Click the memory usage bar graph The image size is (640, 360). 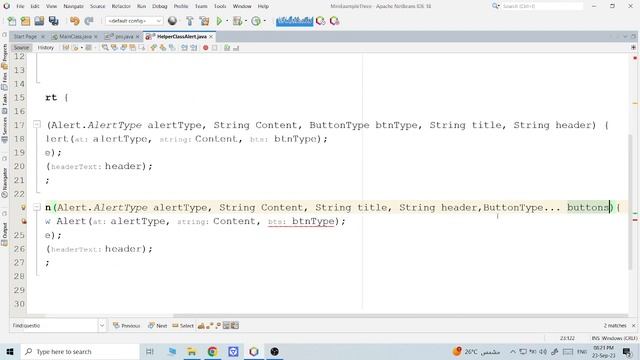click(294, 21)
